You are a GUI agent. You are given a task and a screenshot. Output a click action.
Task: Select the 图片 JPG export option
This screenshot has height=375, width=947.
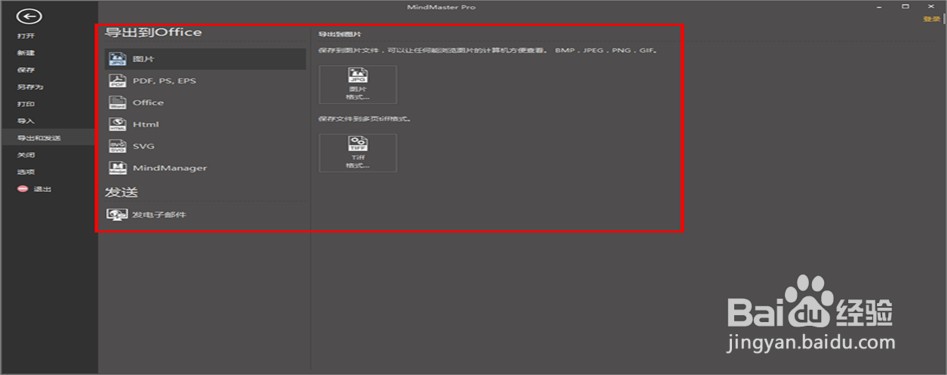(x=205, y=59)
